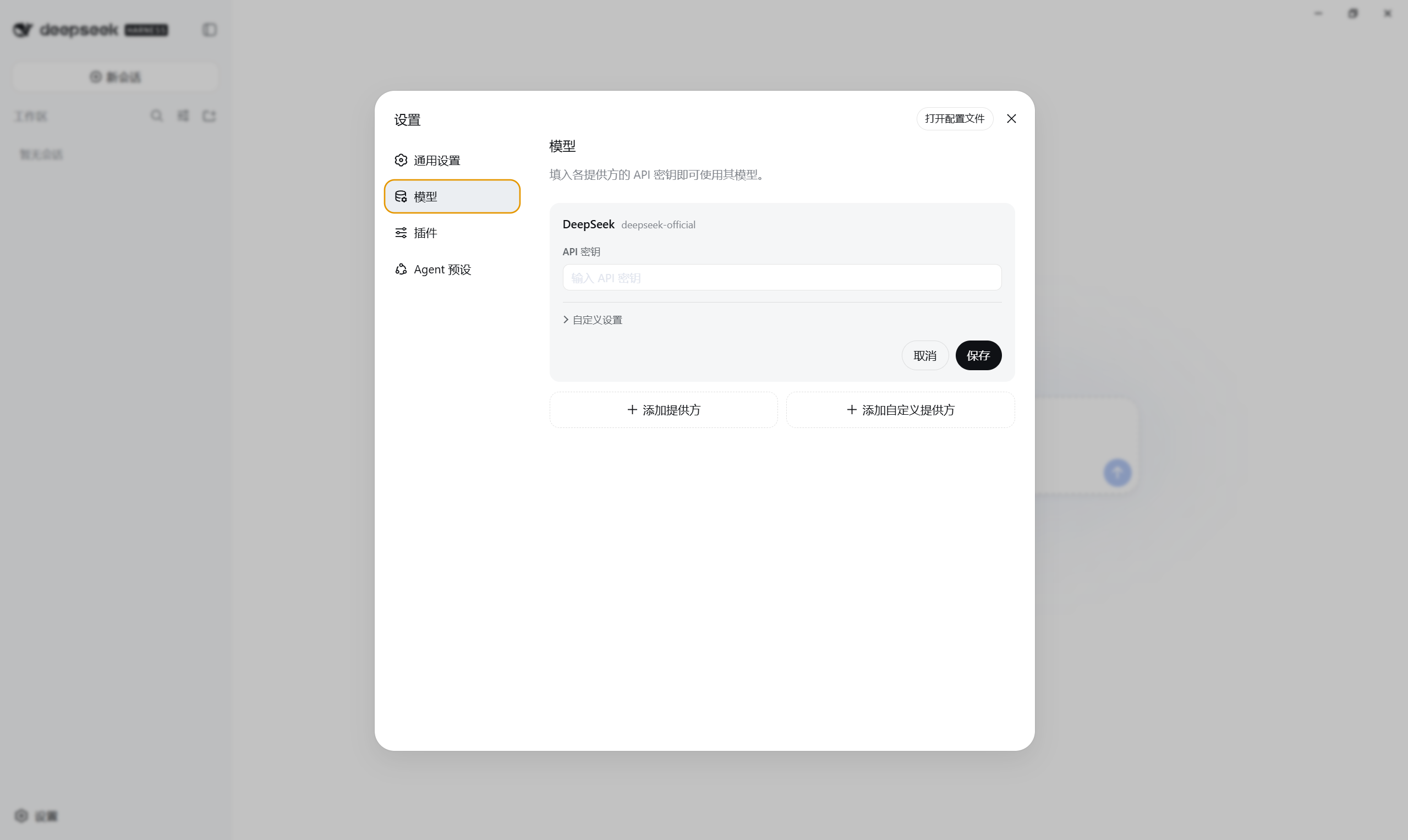Image resolution: width=1408 pixels, height=840 pixels.
Task: Click 取消 to cancel changes
Action: 924,355
